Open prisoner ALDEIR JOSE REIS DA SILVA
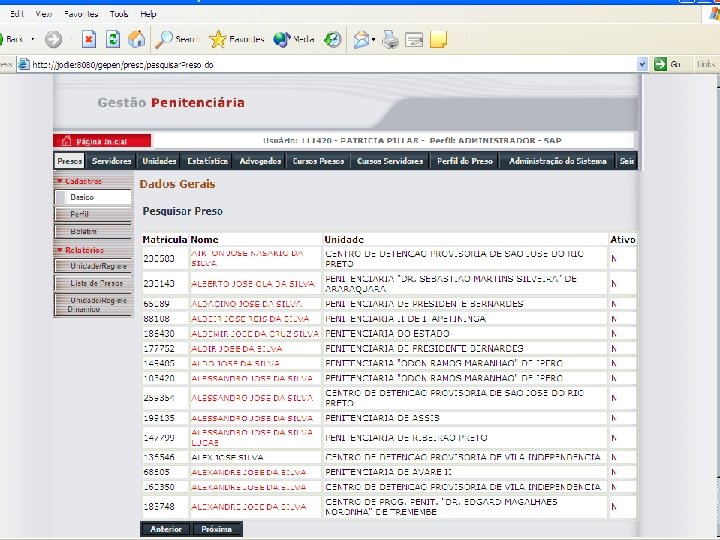 [250, 319]
